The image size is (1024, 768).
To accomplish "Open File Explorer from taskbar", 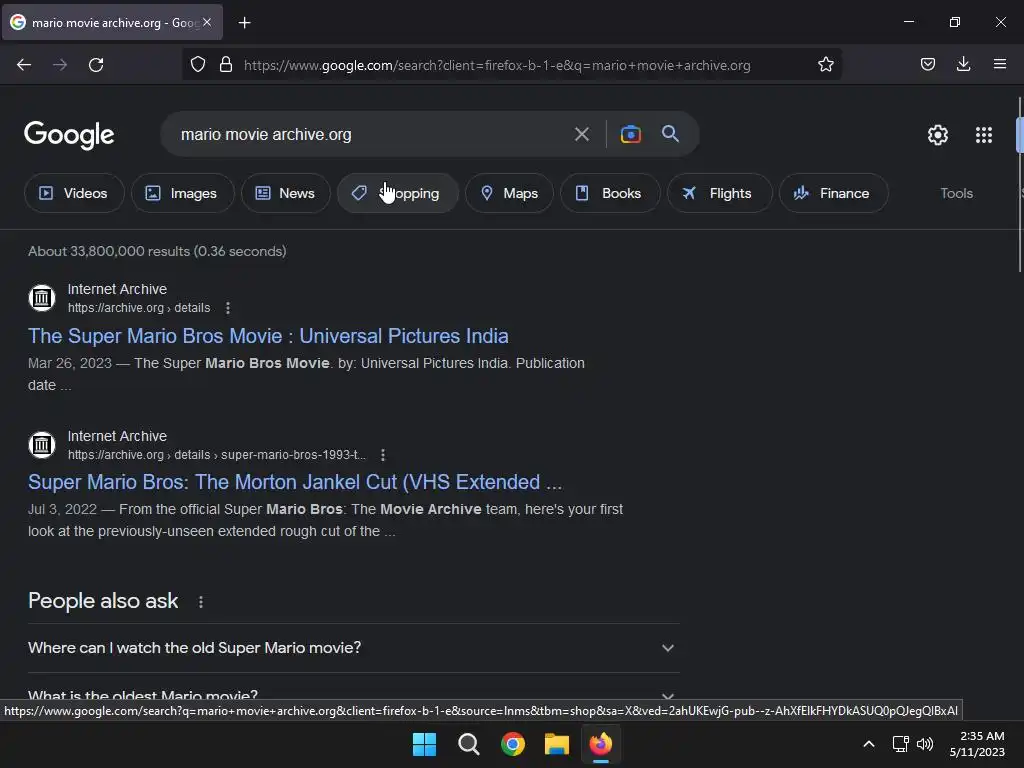I will point(556,744).
